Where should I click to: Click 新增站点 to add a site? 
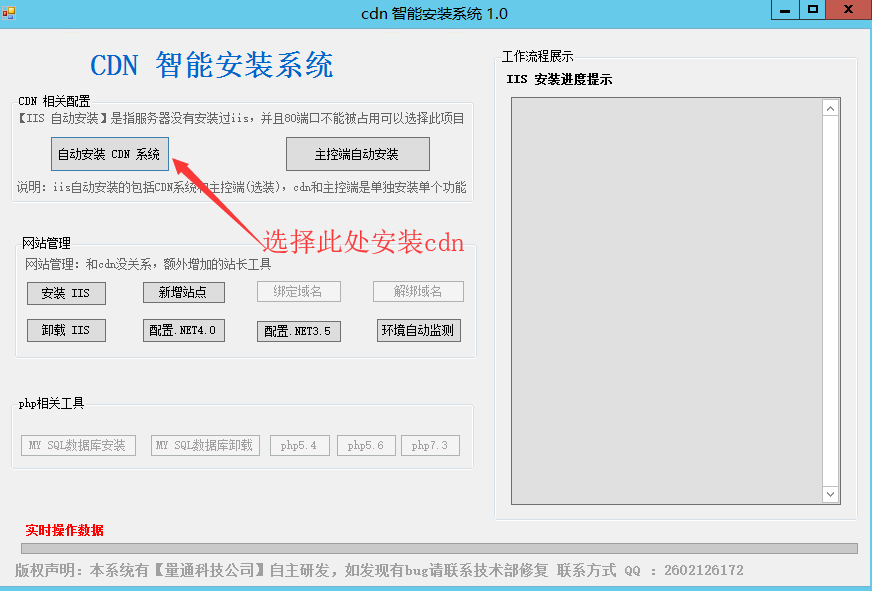pyautogui.click(x=183, y=292)
